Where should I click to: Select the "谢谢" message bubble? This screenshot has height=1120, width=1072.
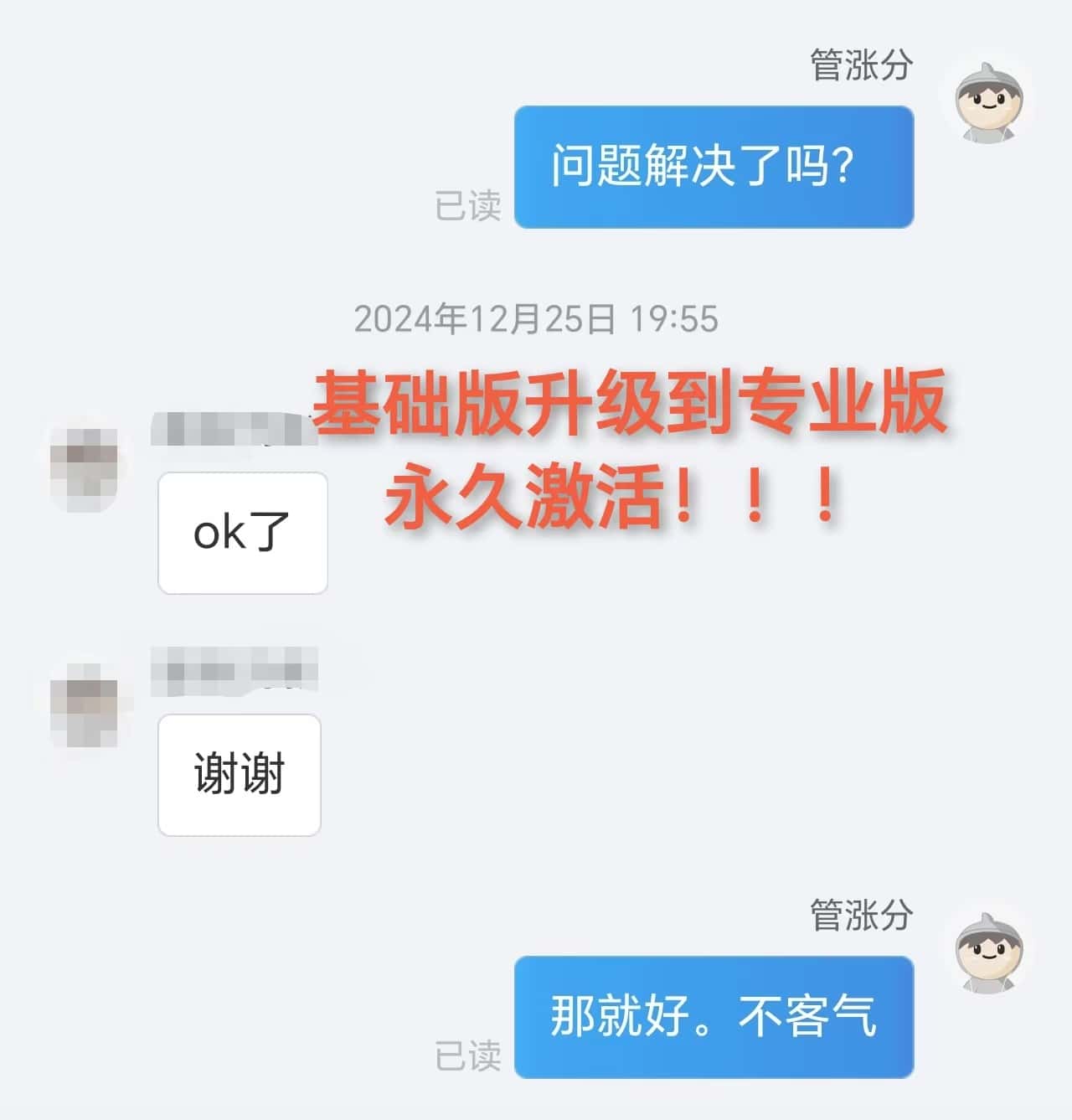(x=240, y=775)
